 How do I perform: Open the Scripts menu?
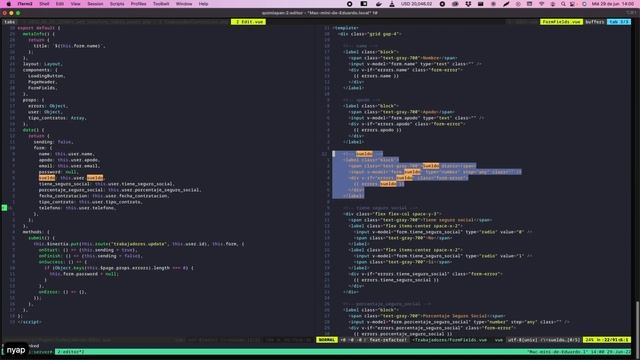(x=117, y=4)
